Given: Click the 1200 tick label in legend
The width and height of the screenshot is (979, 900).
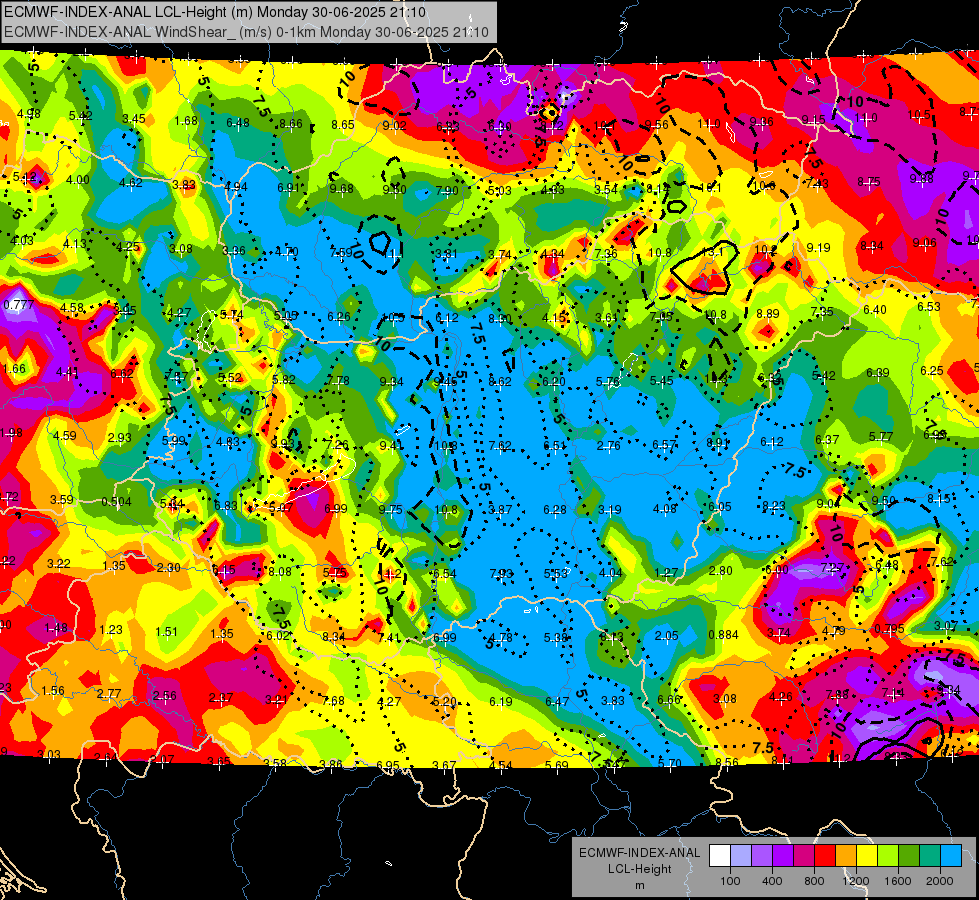Looking at the screenshot, I should [x=855, y=881].
